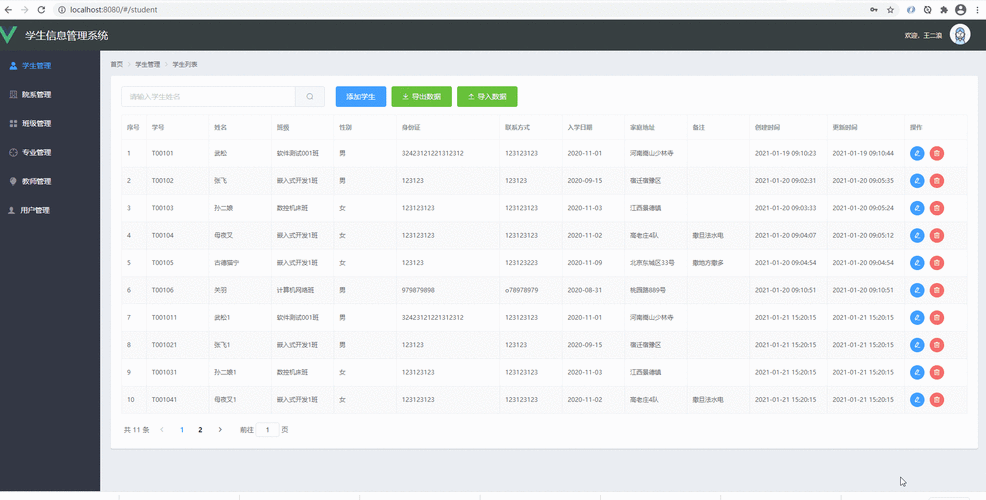This screenshot has height=500, width=986.
Task: Click the 共 11 条 total count
Action: point(136,430)
